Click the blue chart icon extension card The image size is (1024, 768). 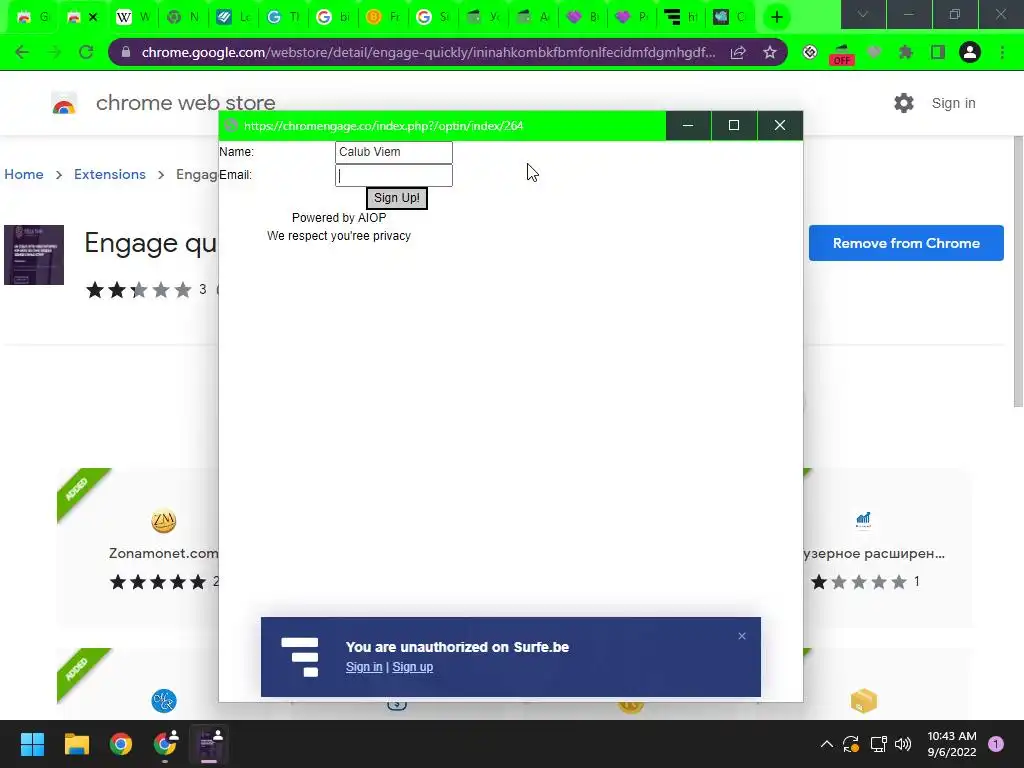[863, 520]
